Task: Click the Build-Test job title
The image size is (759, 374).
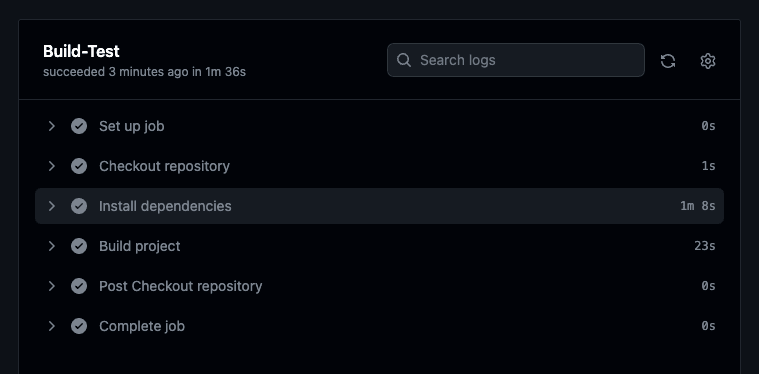Action: [x=81, y=51]
